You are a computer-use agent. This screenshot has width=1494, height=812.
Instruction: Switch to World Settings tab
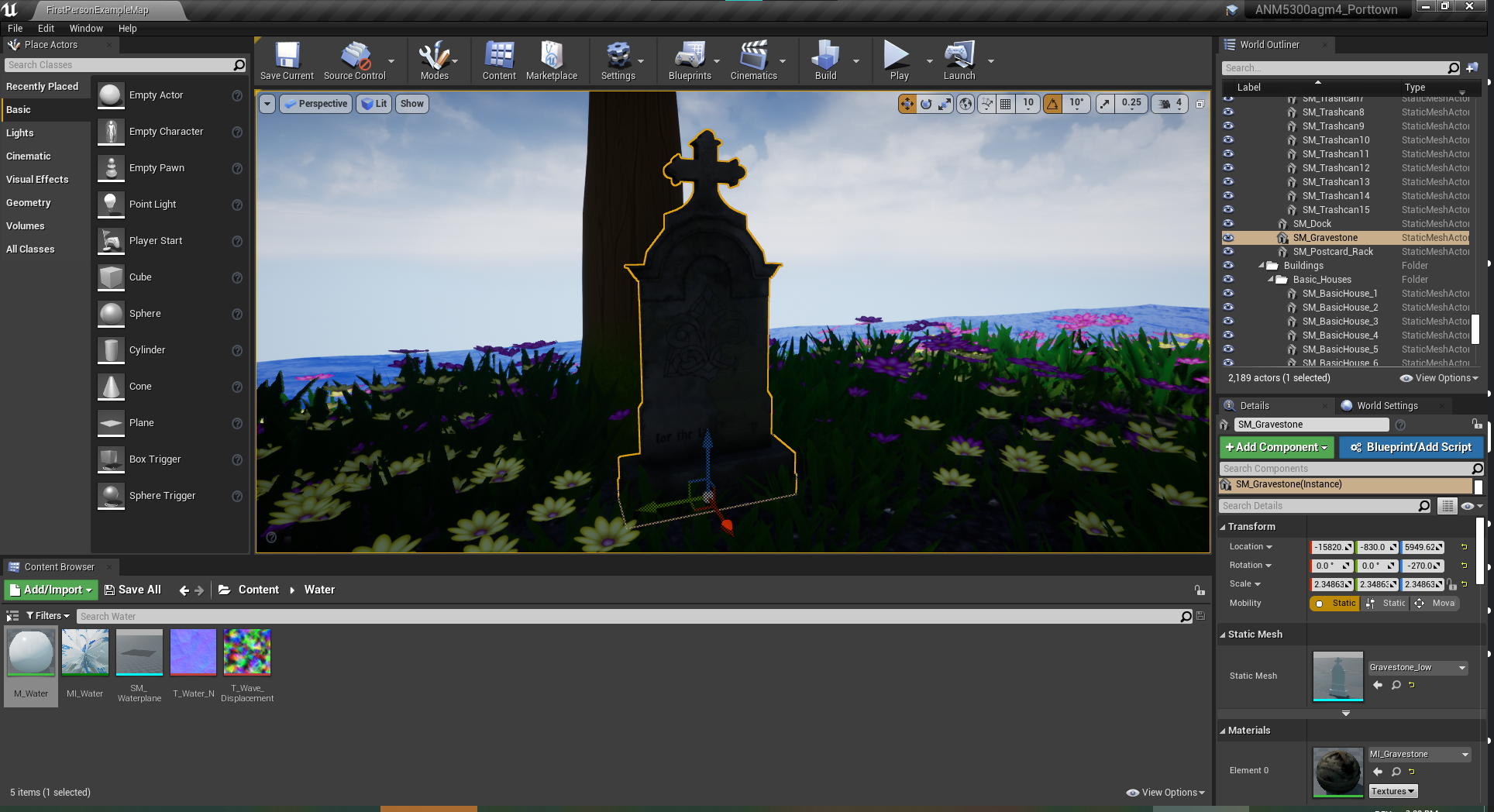[1387, 406]
